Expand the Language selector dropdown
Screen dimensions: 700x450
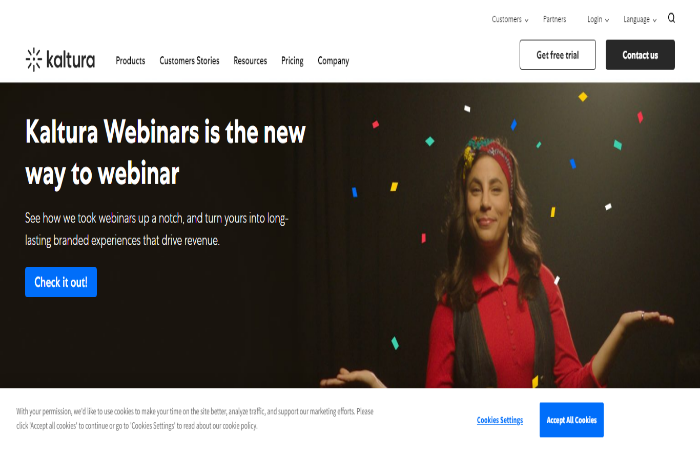pos(640,19)
